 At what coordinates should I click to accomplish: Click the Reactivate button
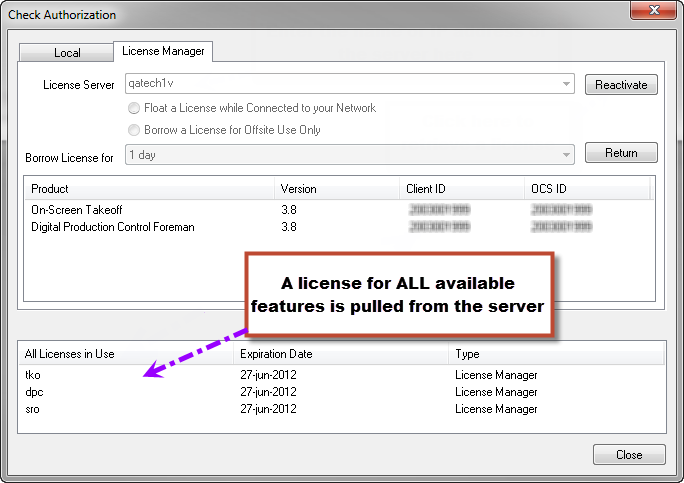(621, 84)
